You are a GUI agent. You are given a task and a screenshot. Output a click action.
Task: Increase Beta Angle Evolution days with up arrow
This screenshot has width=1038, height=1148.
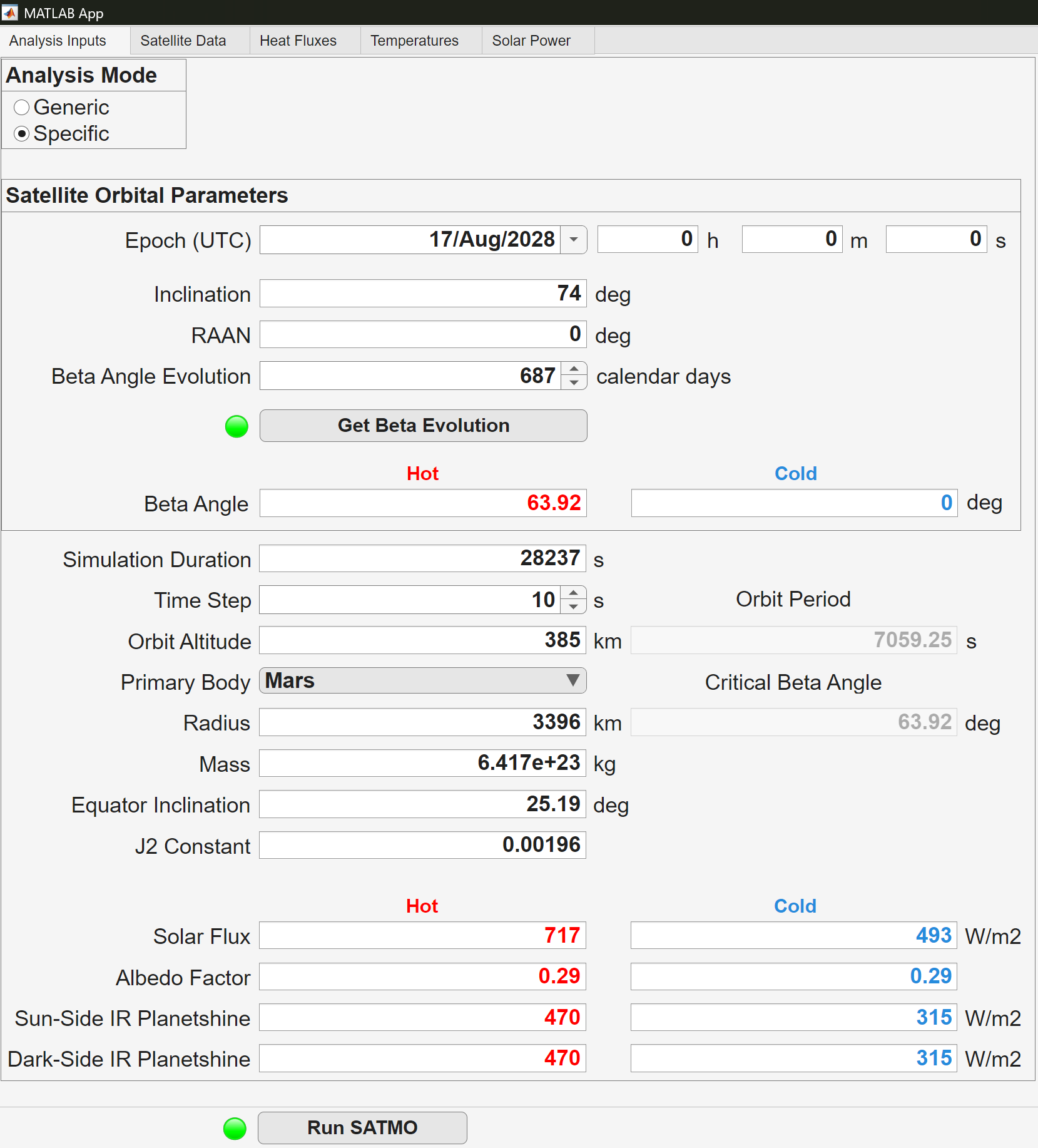[x=574, y=369]
